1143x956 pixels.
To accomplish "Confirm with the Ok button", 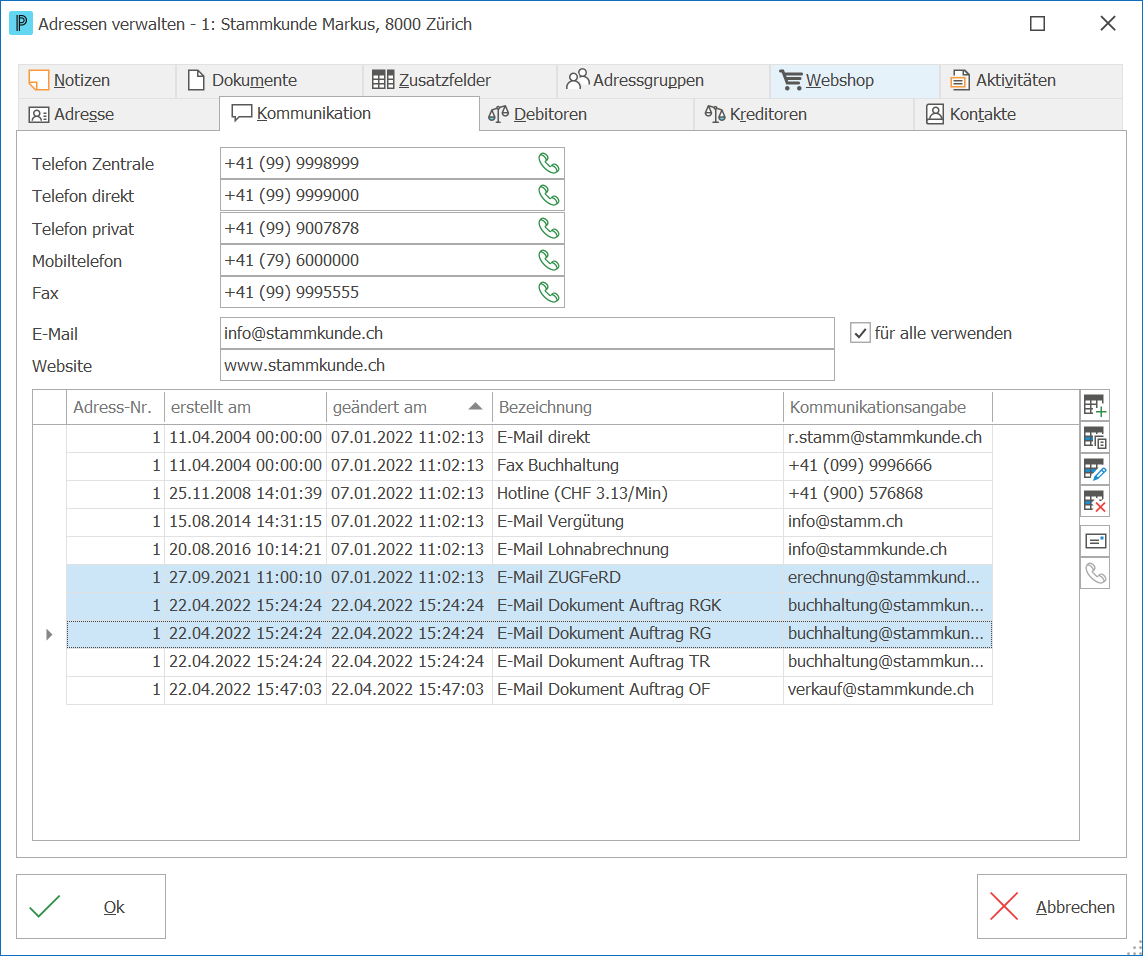I will tap(91, 906).
